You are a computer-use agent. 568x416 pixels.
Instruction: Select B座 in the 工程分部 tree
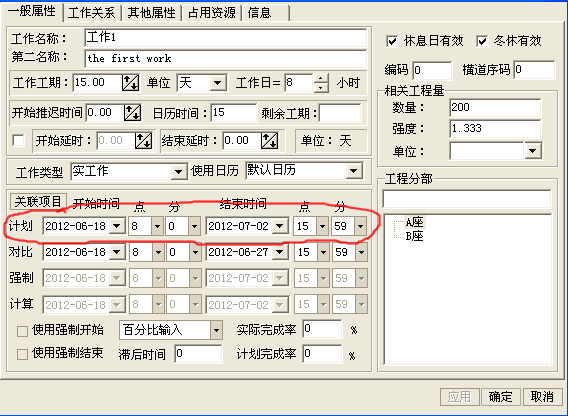click(414, 236)
